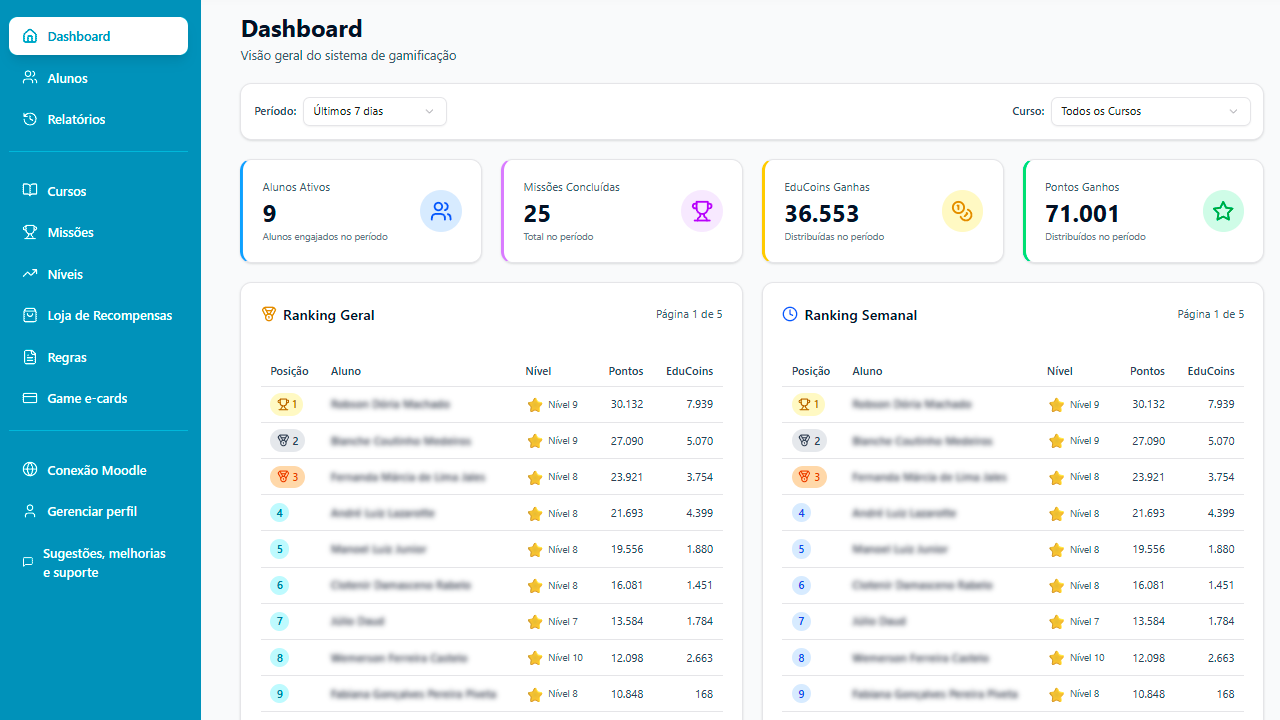Open the Missões sidebar item
This screenshot has height=720, width=1280.
click(70, 232)
